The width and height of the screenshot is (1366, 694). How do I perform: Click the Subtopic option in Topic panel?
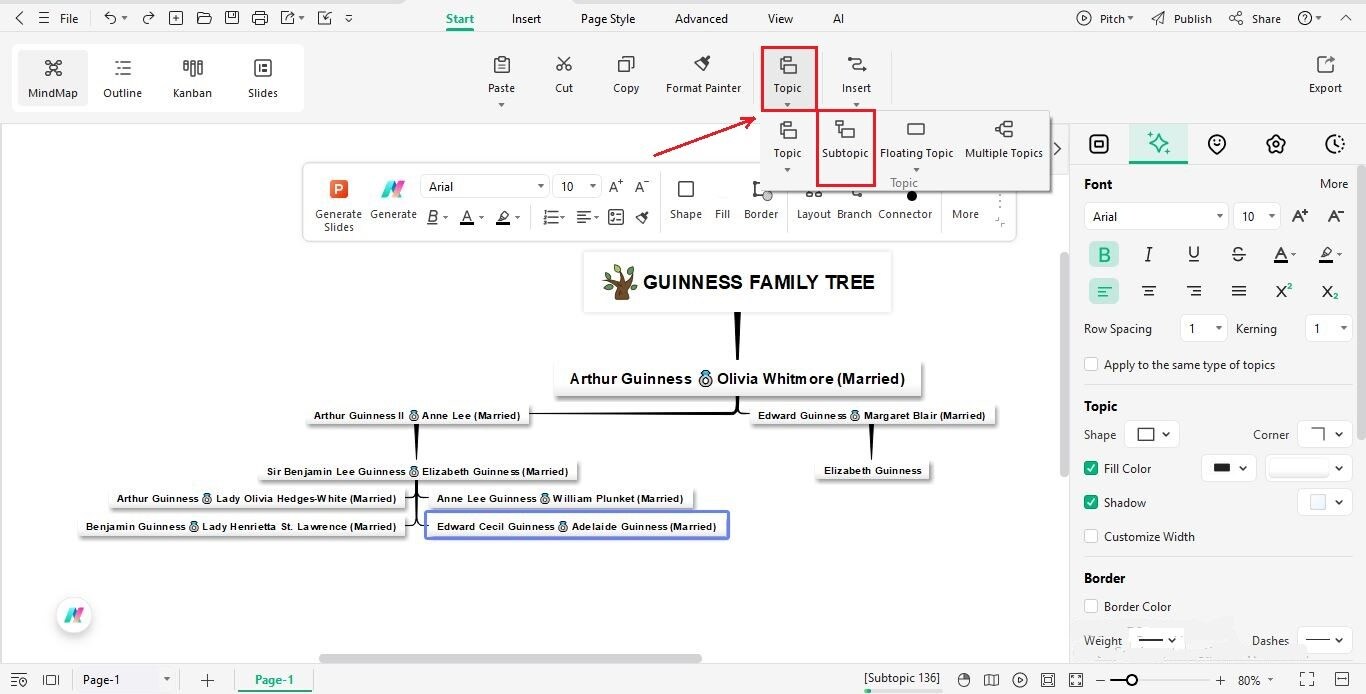tap(845, 140)
